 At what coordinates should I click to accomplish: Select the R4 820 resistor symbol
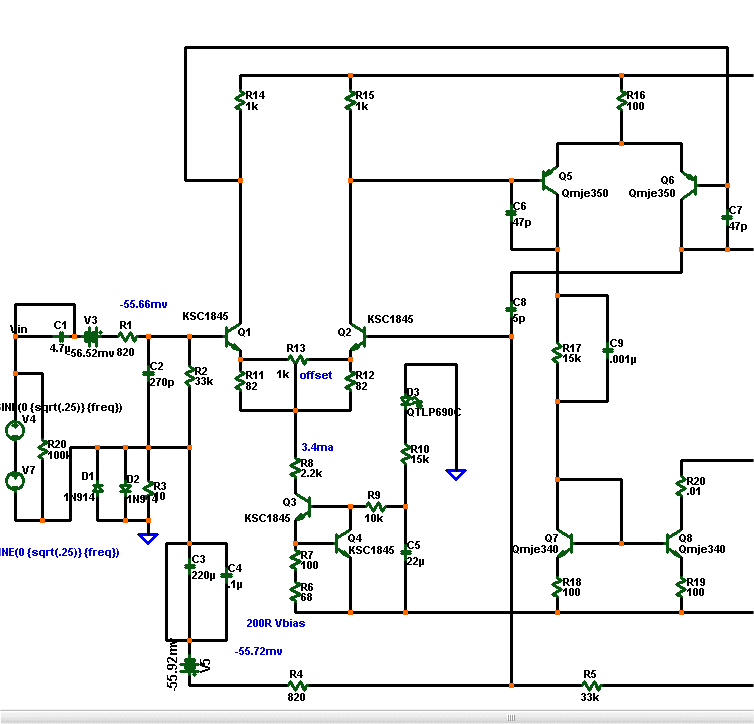(297, 685)
